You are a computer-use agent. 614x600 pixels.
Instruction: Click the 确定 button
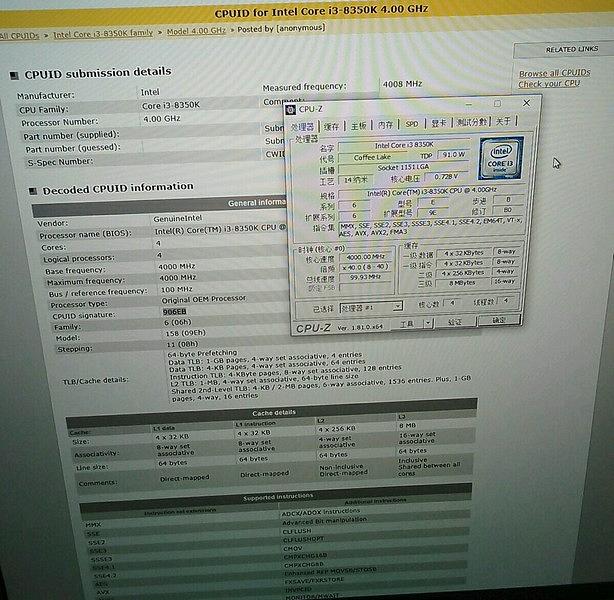499,320
